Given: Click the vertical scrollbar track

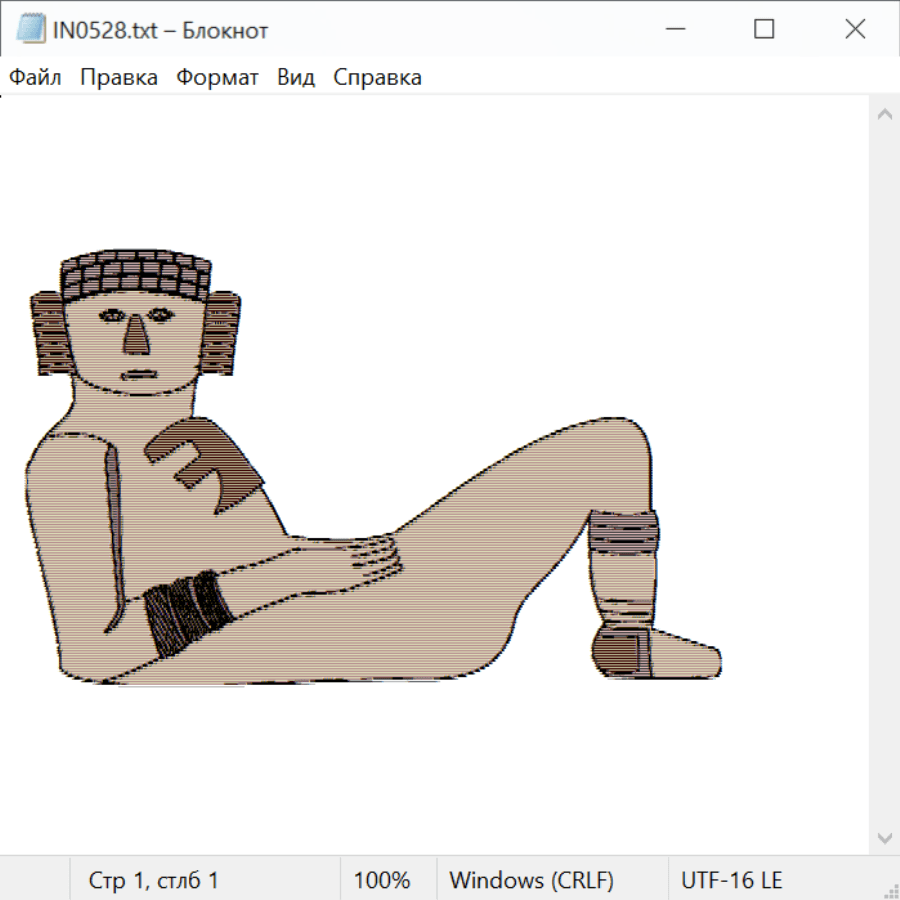Looking at the screenshot, I should click(x=884, y=470).
